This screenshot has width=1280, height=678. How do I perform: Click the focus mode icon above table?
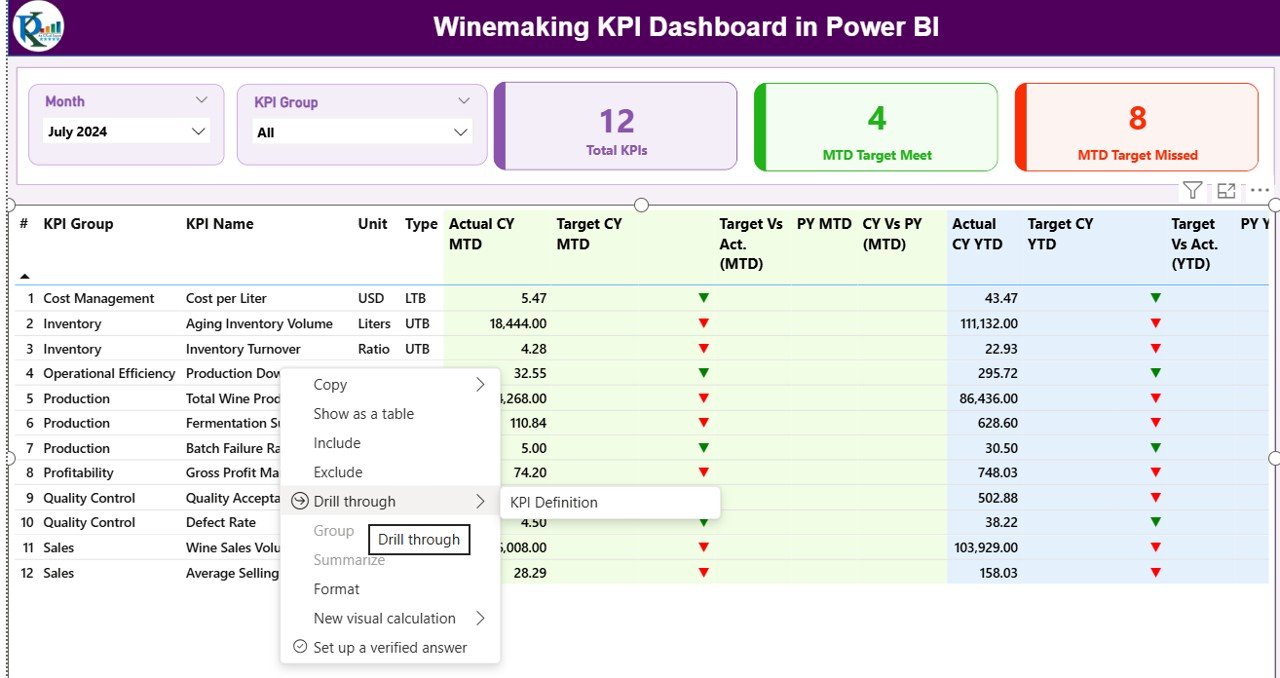coord(1226,190)
